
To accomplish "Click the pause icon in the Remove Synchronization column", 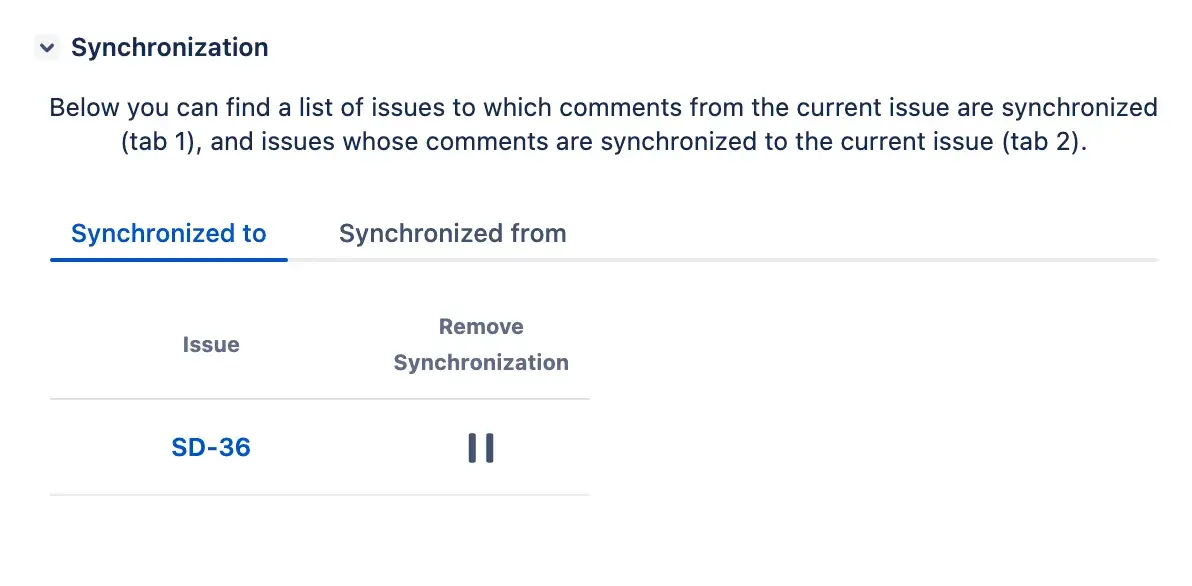I will coord(480,447).
